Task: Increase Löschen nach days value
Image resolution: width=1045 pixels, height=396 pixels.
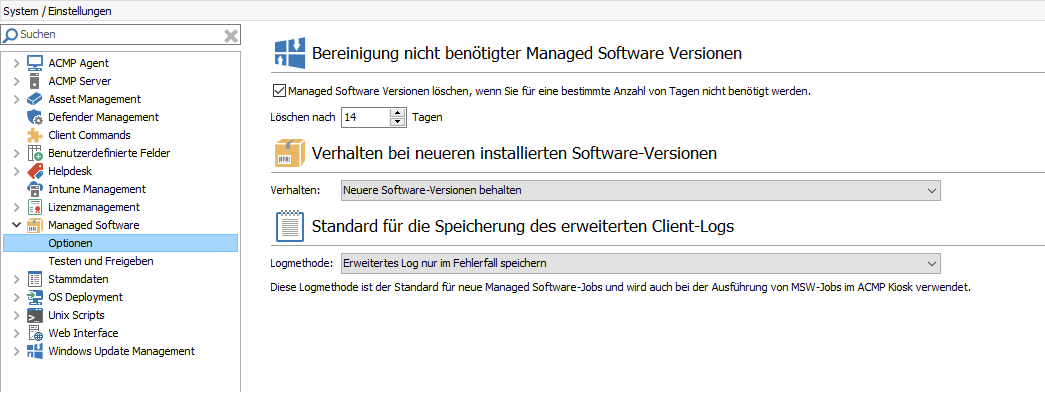Action: pyautogui.click(x=398, y=113)
